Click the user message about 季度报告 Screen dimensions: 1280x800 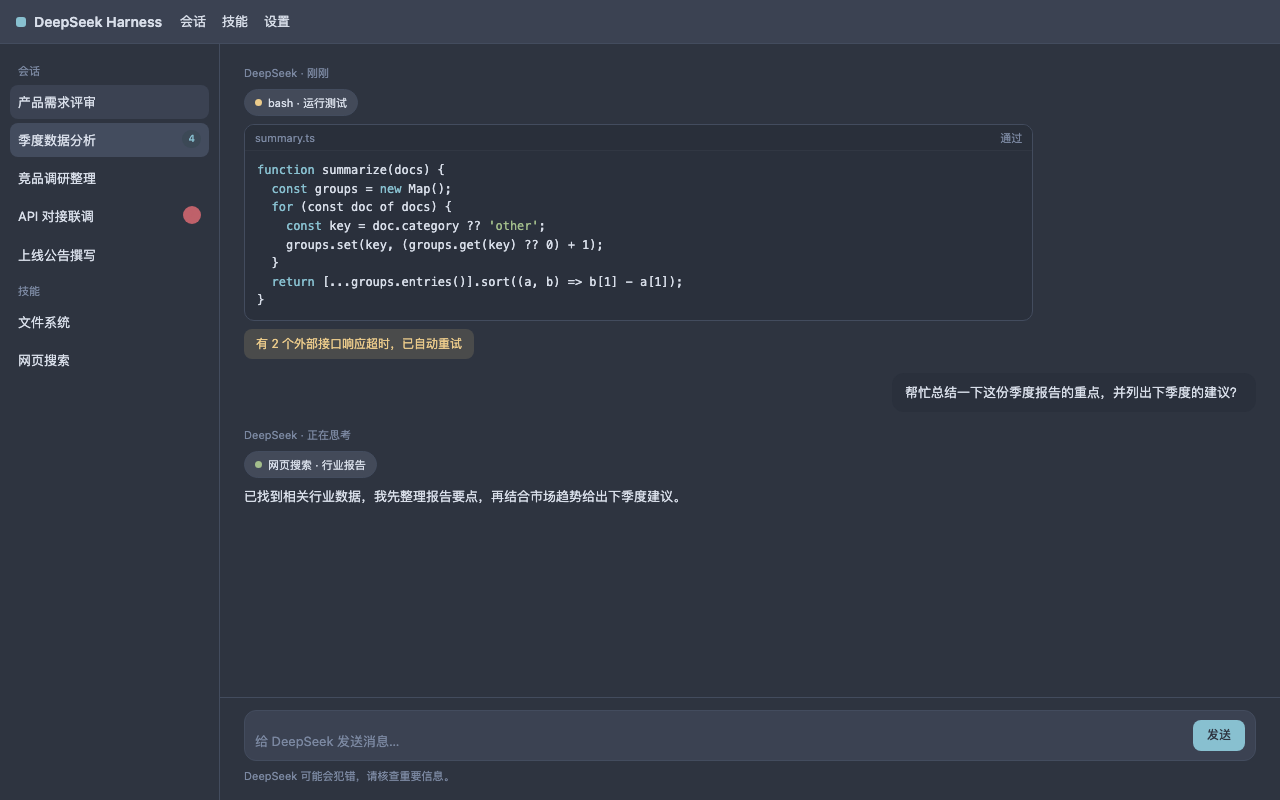pos(1073,393)
